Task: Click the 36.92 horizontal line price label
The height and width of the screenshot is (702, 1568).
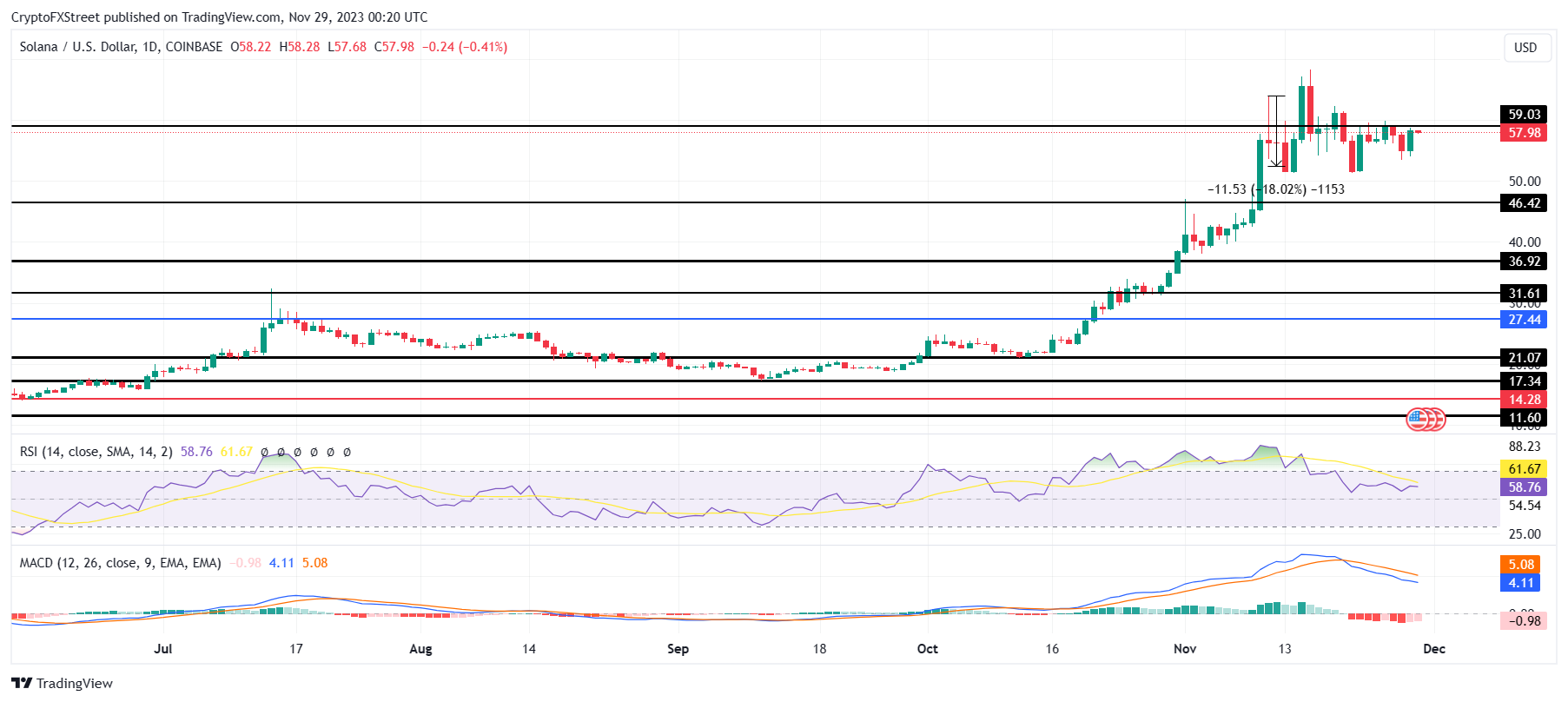Action: tap(1524, 262)
